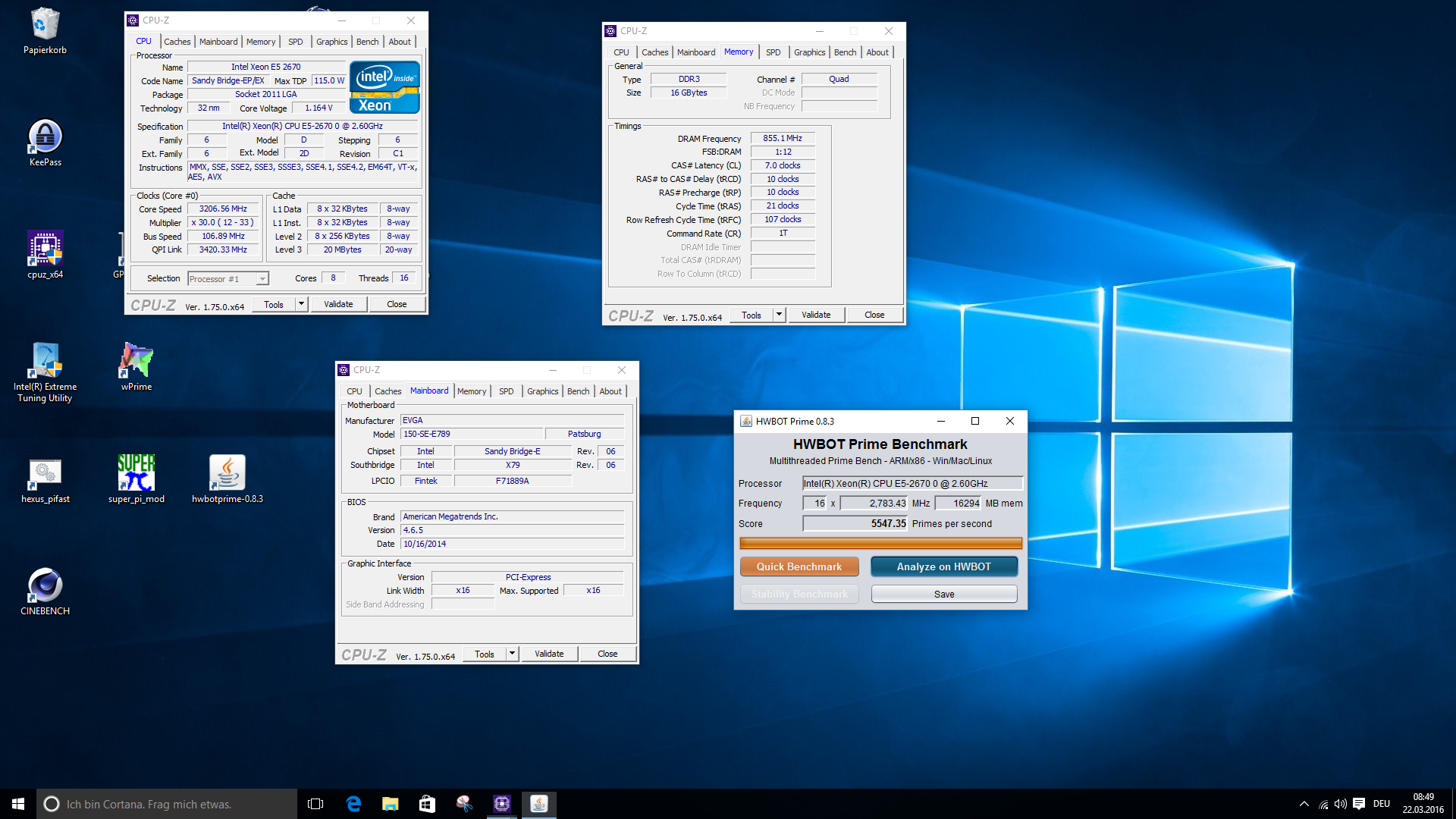This screenshot has height=819, width=1456.
Task: Click Close in the Mainboard tab window
Action: [607, 654]
